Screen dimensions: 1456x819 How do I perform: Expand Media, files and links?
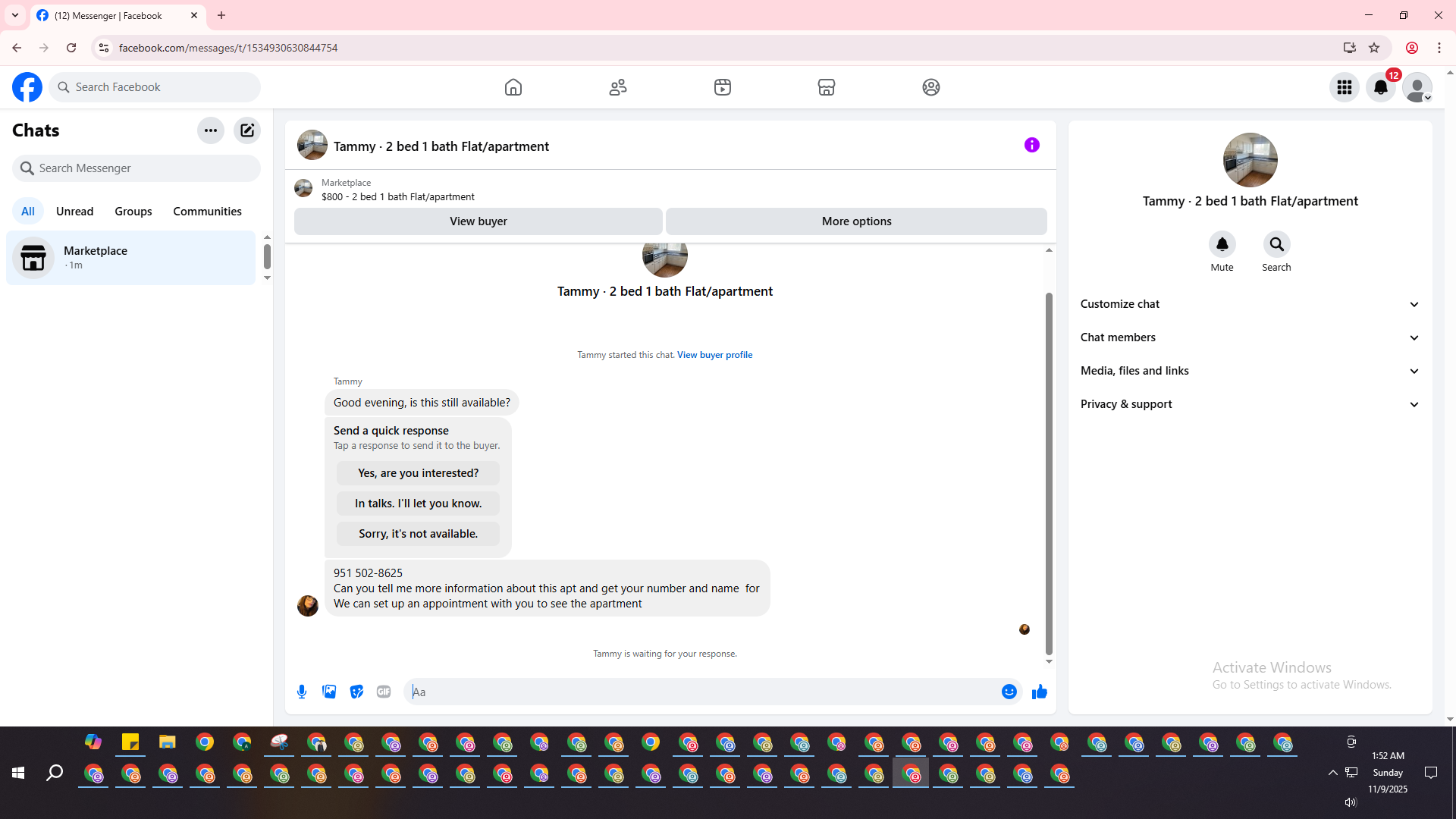pyautogui.click(x=1250, y=371)
